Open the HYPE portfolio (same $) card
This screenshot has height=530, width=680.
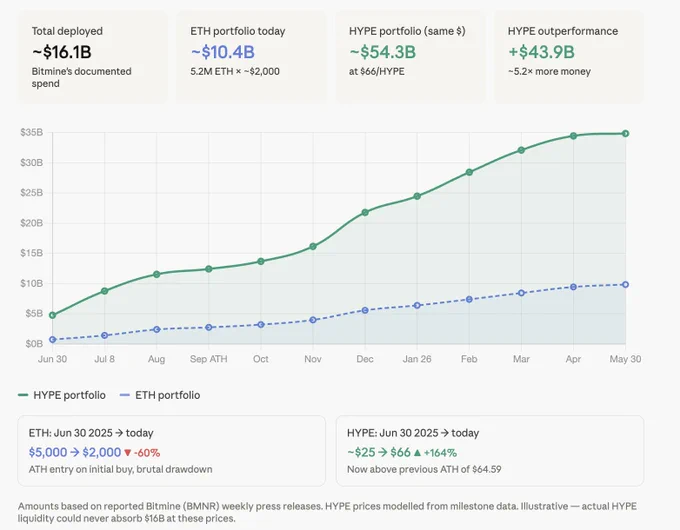point(410,57)
